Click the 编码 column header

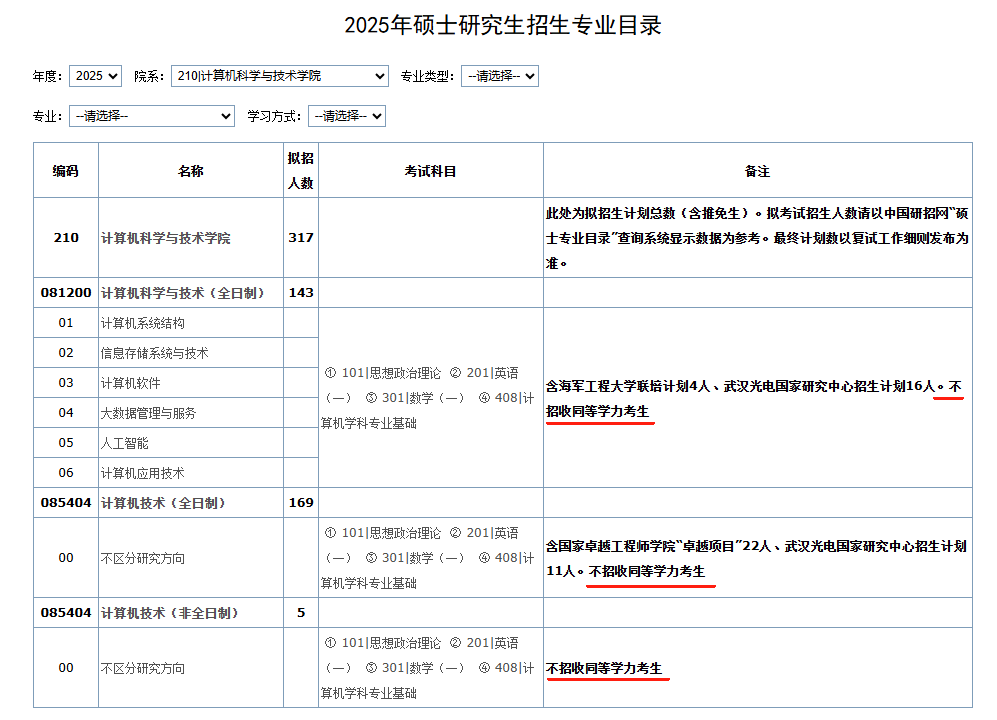(x=66, y=171)
